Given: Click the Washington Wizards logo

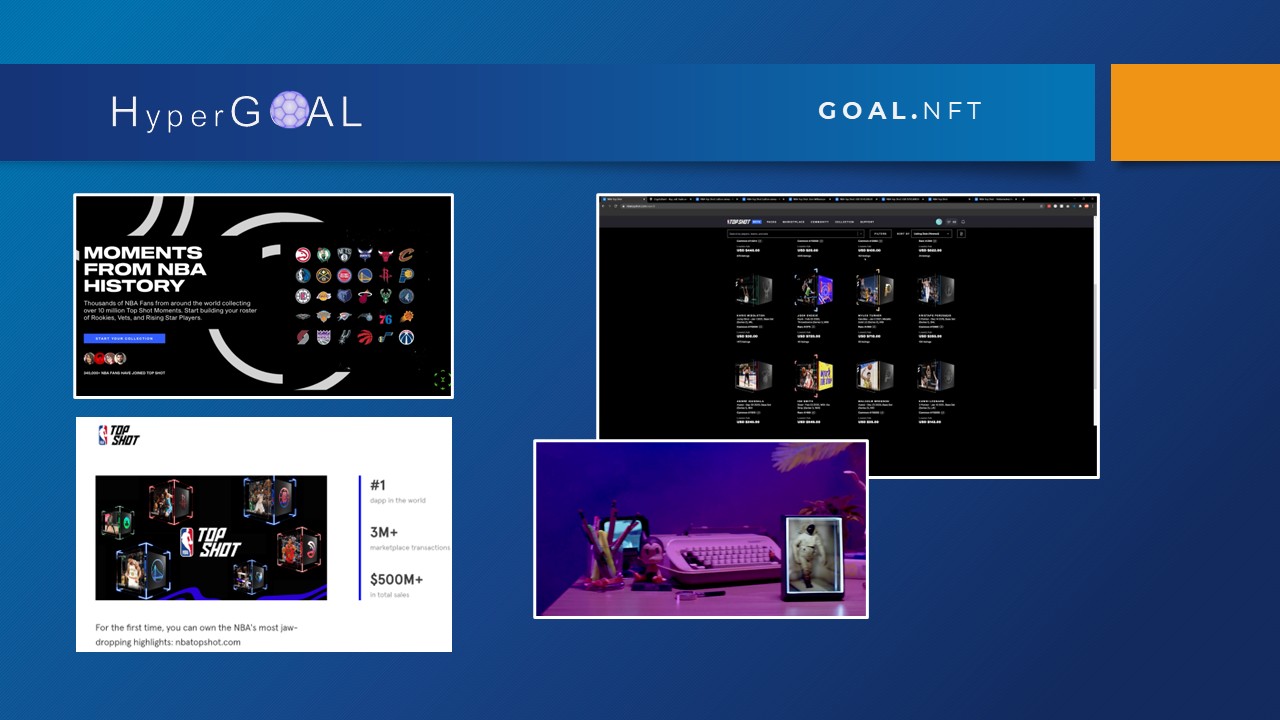Looking at the screenshot, I should tap(406, 338).
